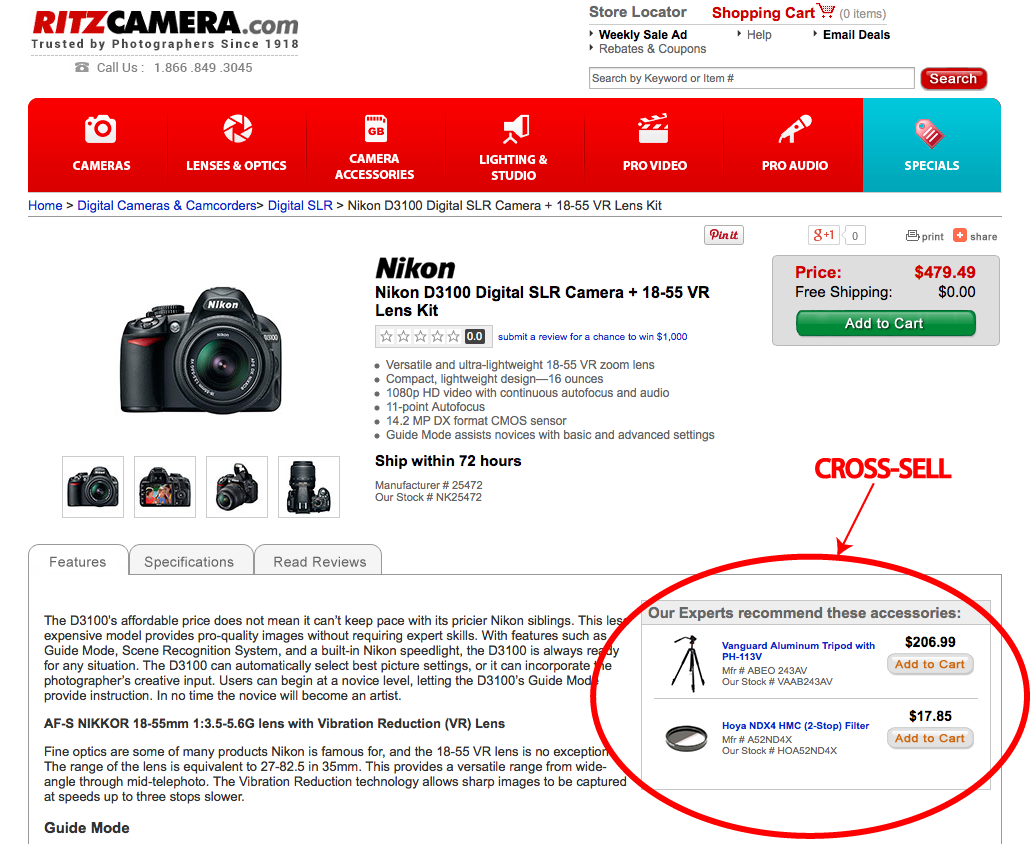
Task: Open Lenses & Optics shutter icon
Action: [x=237, y=130]
